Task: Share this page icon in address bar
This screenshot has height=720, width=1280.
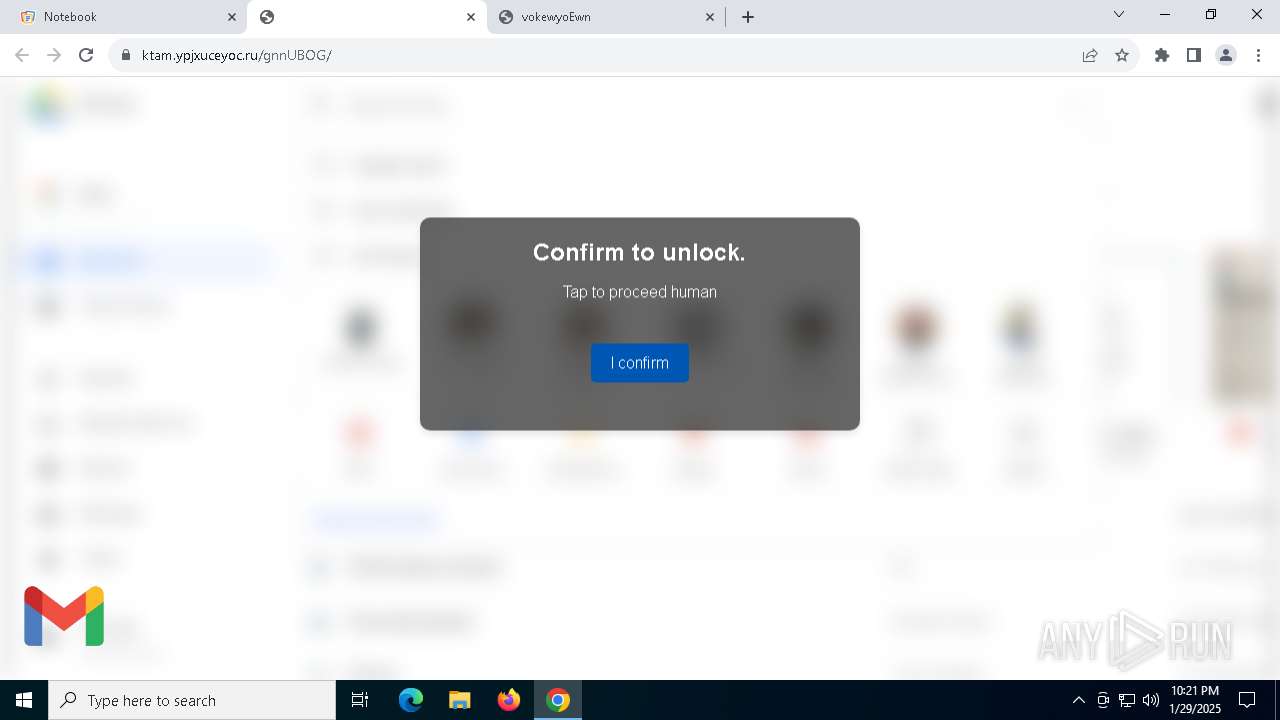Action: click(1090, 55)
